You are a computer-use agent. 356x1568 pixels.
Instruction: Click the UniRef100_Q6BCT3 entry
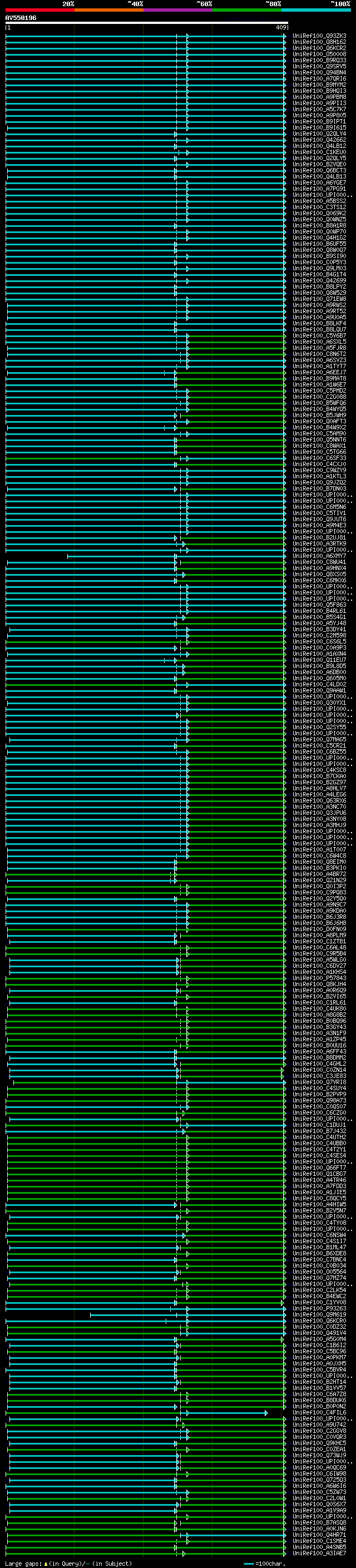pos(319,170)
